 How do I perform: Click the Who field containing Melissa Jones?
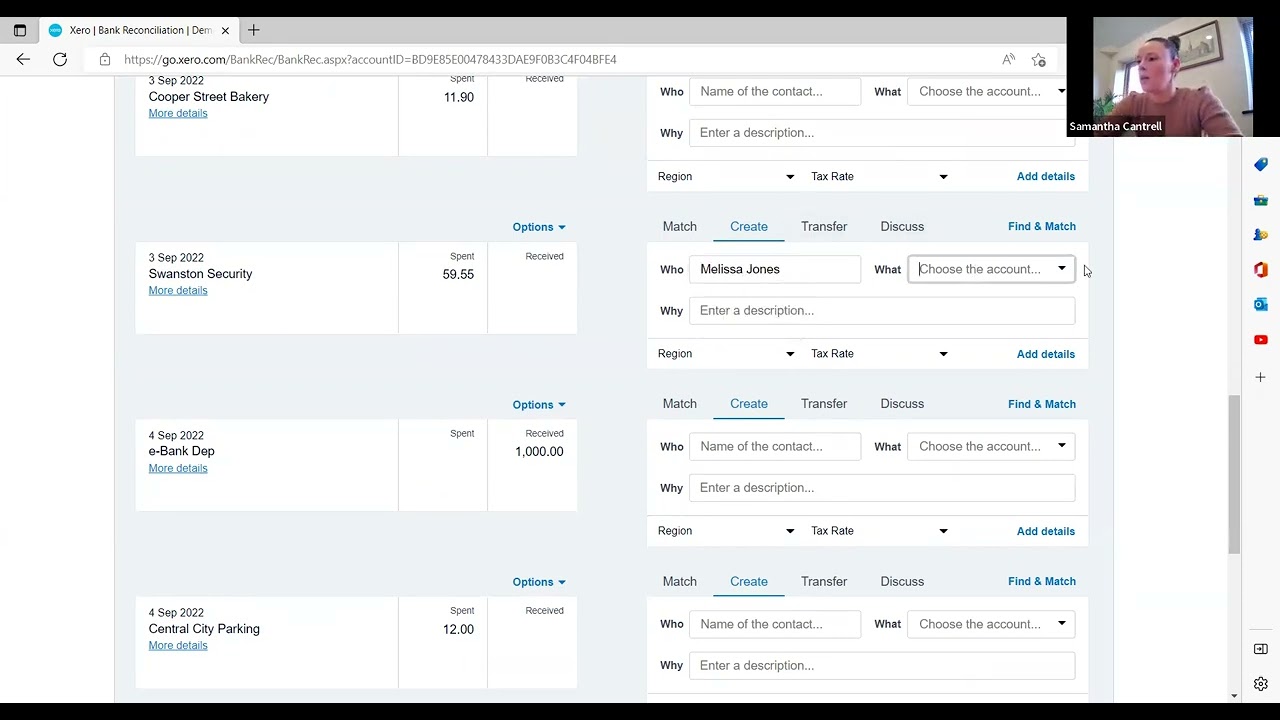coord(775,269)
